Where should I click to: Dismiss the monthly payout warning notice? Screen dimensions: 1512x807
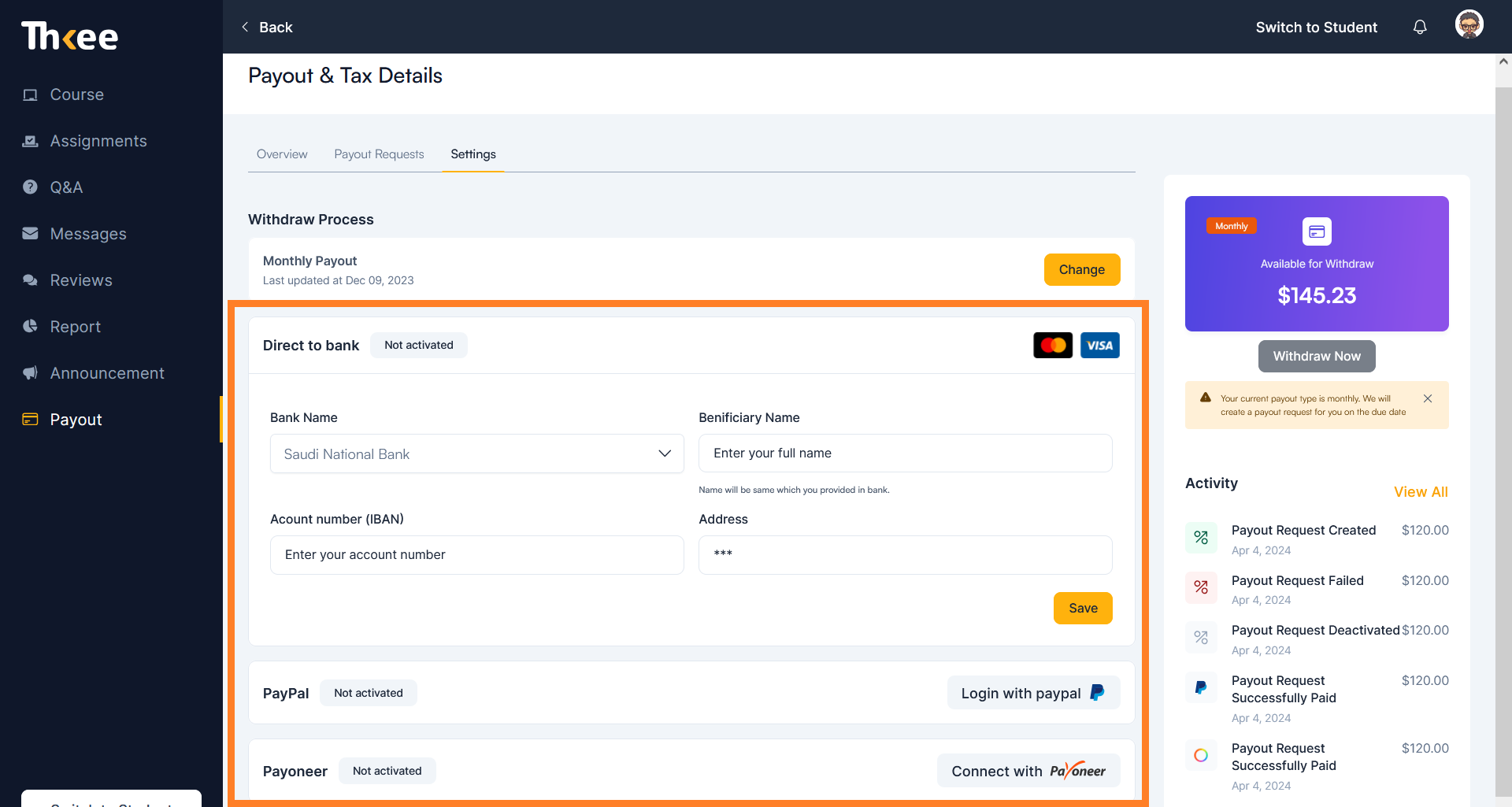pyautogui.click(x=1428, y=398)
